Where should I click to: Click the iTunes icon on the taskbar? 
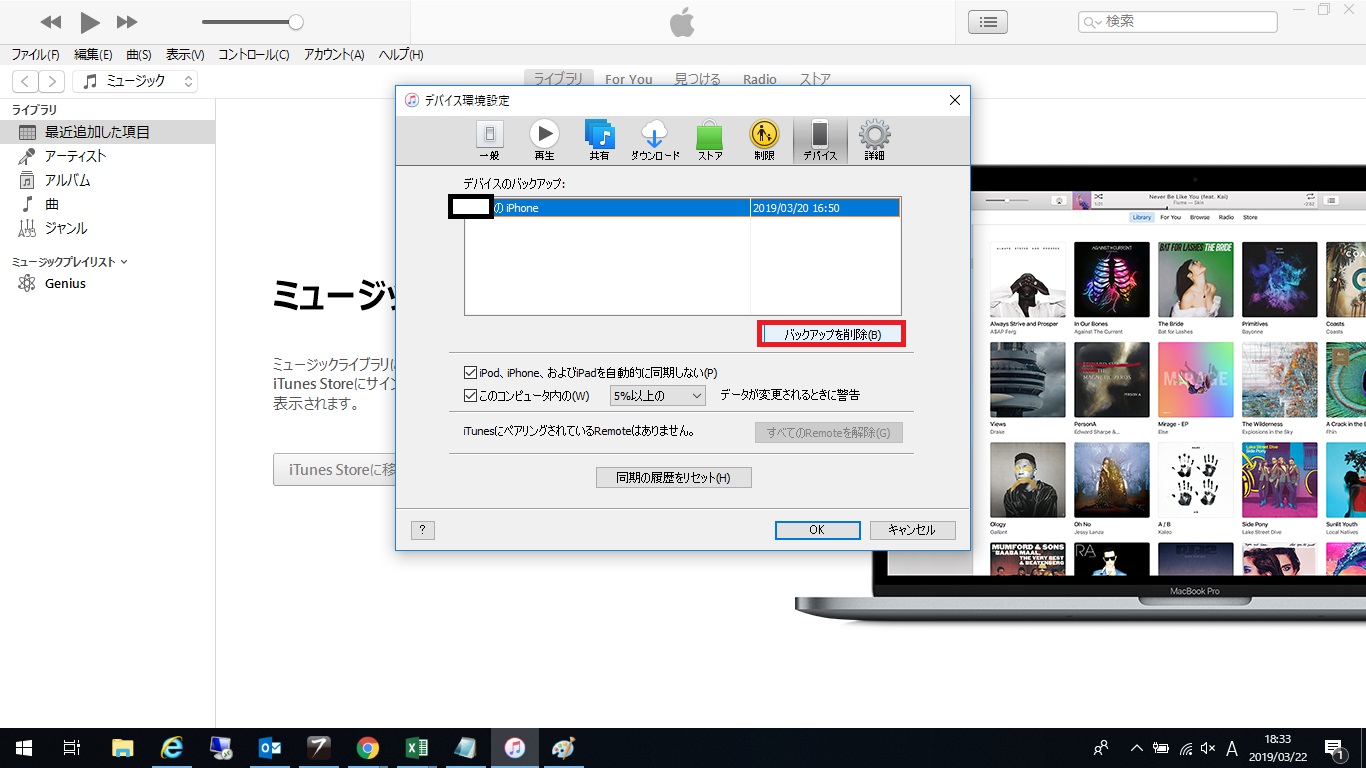tap(515, 748)
